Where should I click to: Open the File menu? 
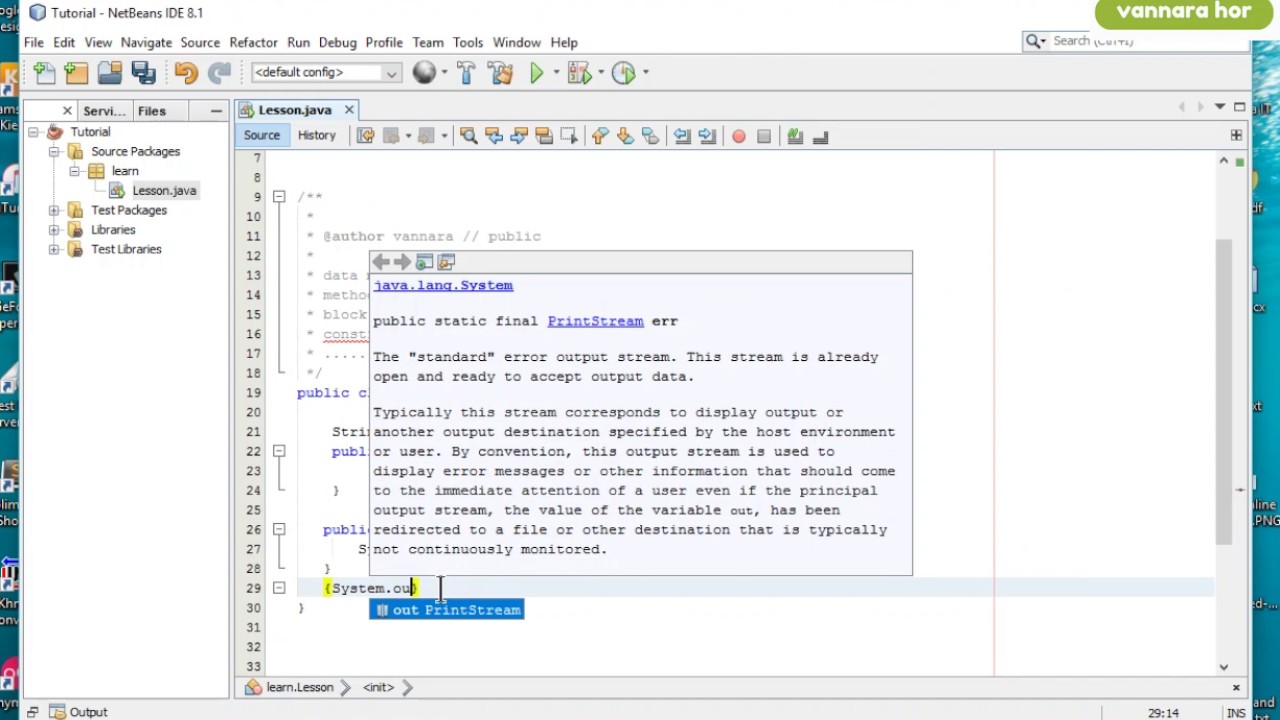pos(33,42)
